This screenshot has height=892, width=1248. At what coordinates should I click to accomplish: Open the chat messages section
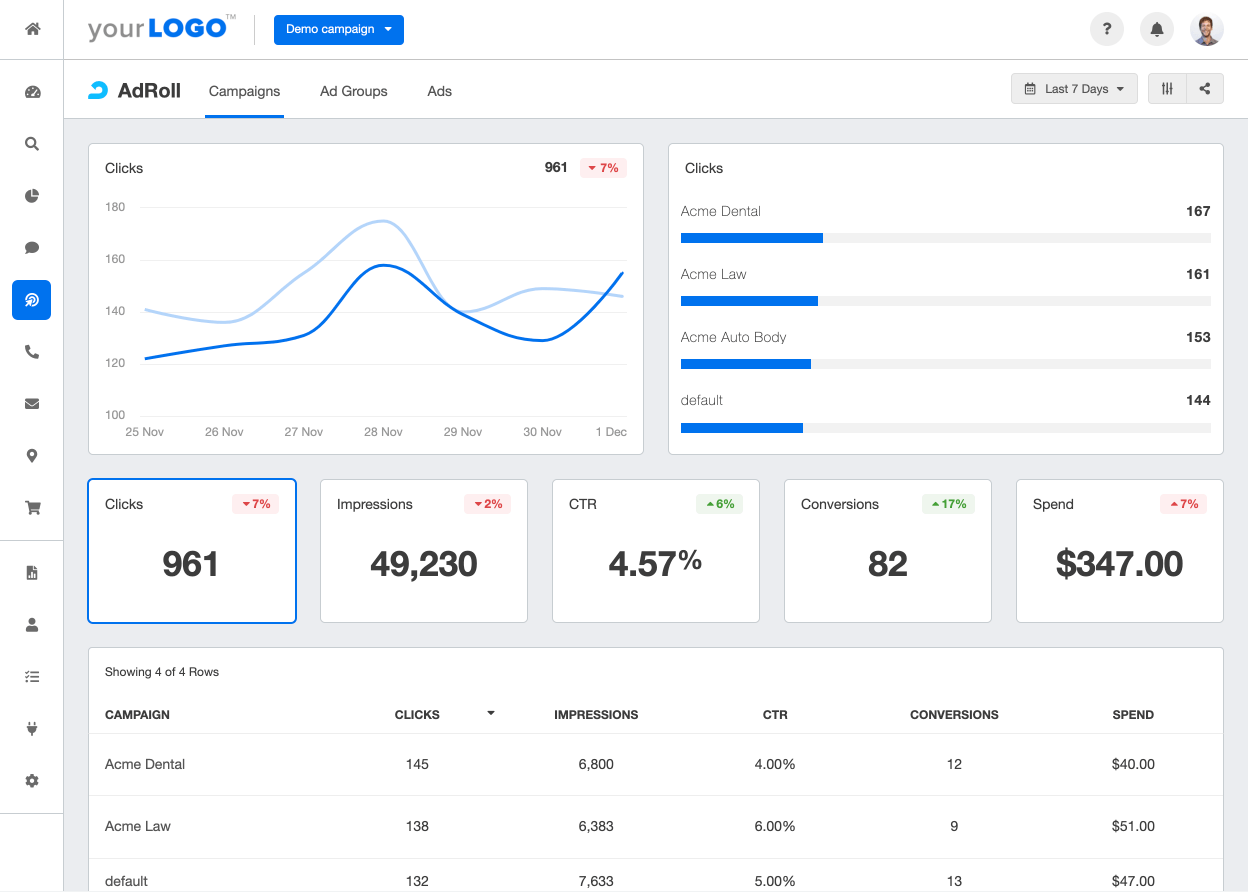[x=31, y=247]
